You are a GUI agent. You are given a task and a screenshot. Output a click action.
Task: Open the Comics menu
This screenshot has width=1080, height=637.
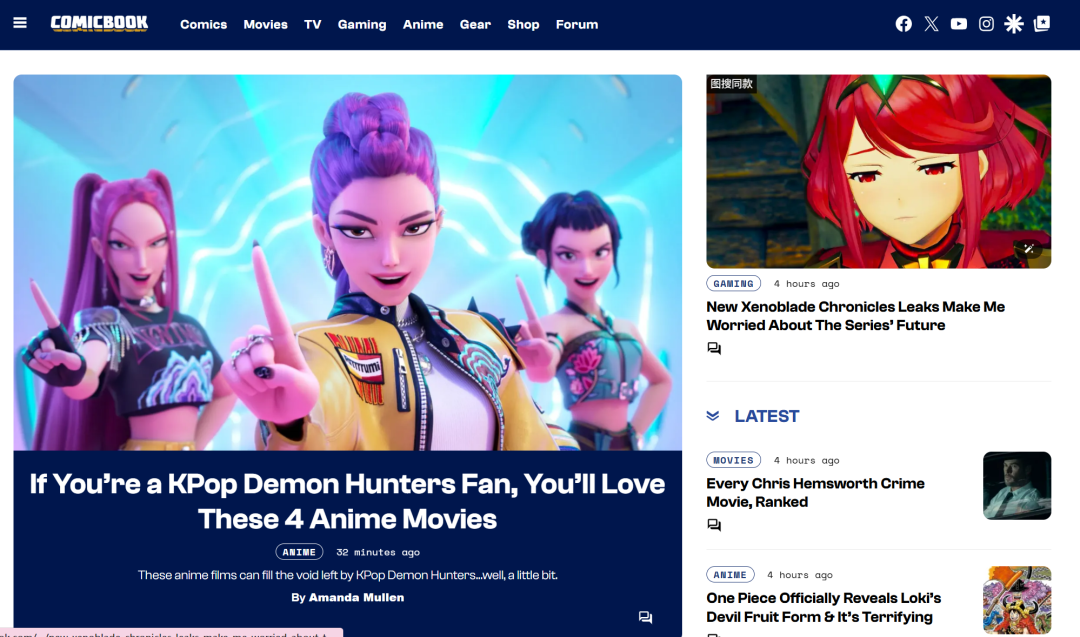click(203, 25)
